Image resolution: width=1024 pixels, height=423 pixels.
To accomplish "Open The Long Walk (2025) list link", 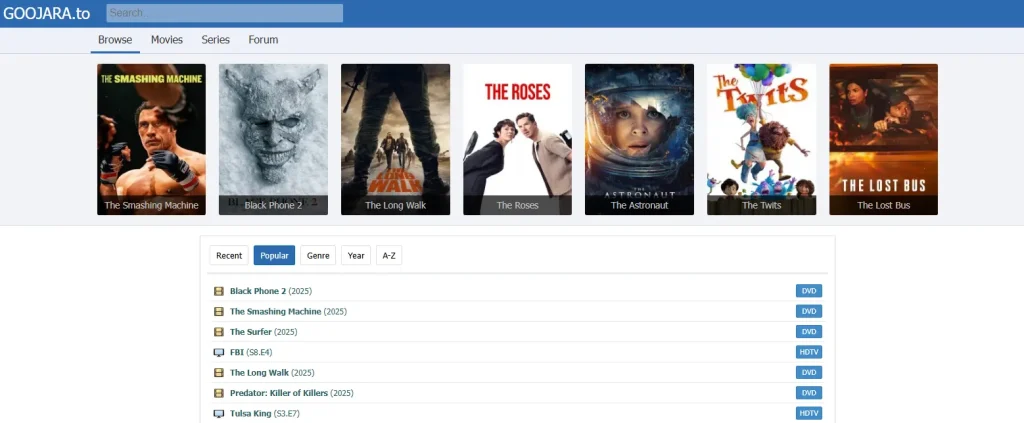I will (272, 373).
